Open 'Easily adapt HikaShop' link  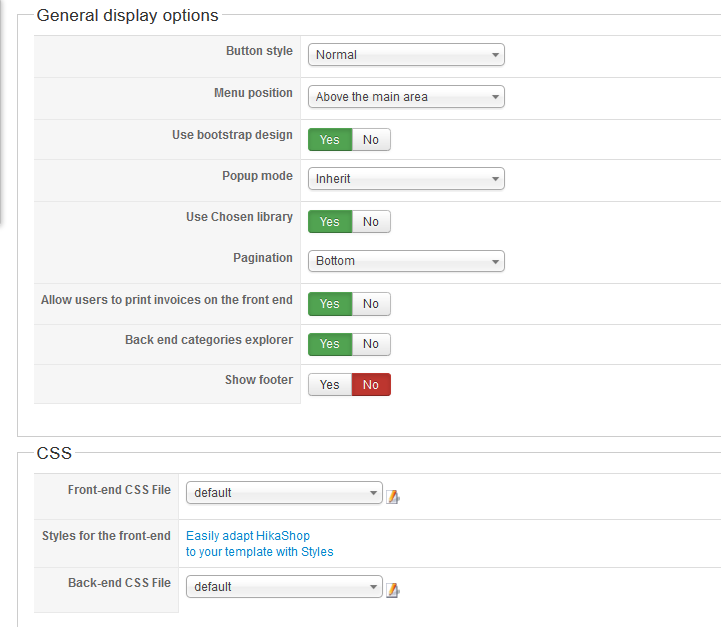248,535
